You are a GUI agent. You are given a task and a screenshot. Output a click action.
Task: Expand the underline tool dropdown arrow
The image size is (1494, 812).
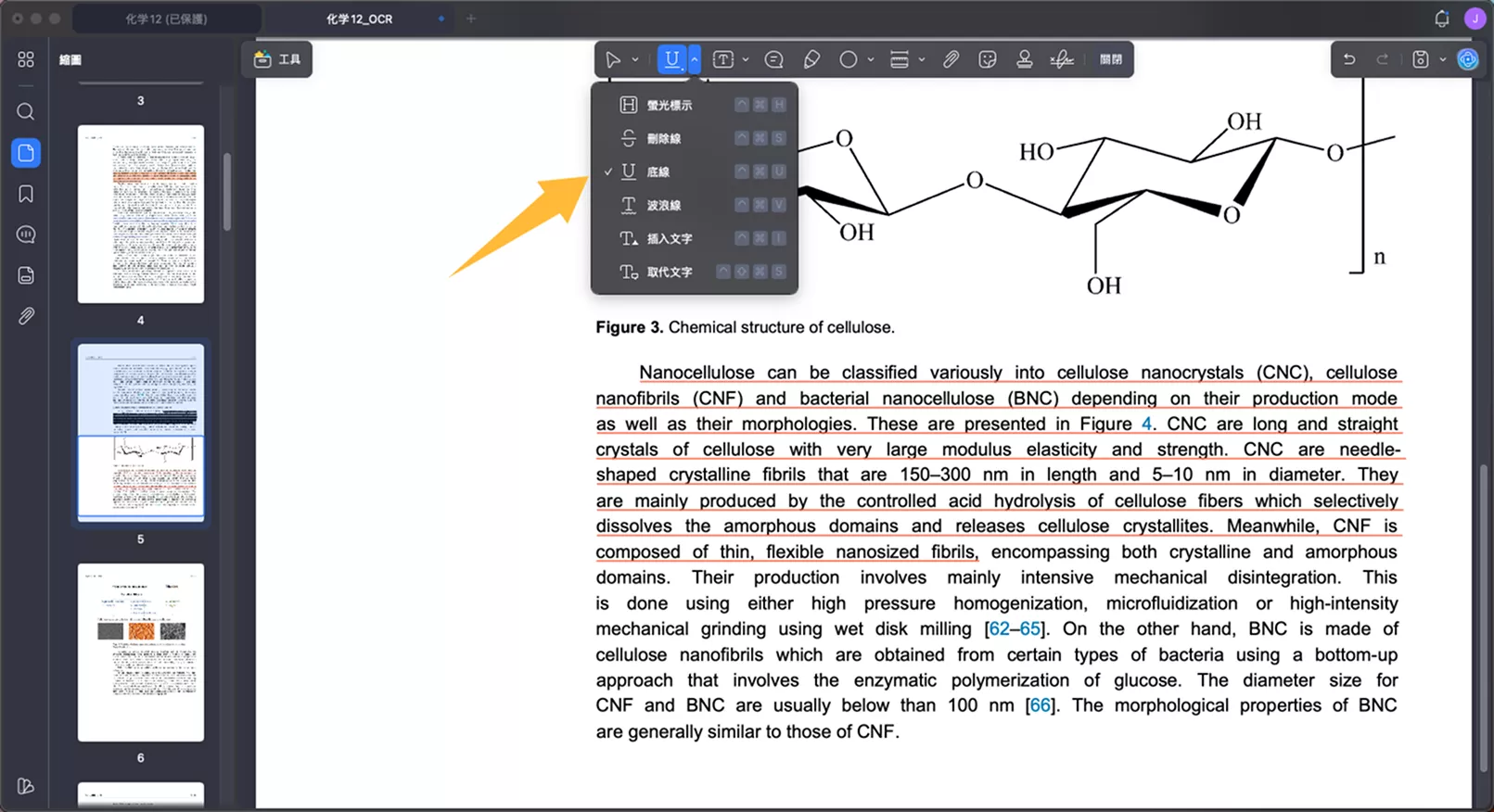(x=694, y=59)
